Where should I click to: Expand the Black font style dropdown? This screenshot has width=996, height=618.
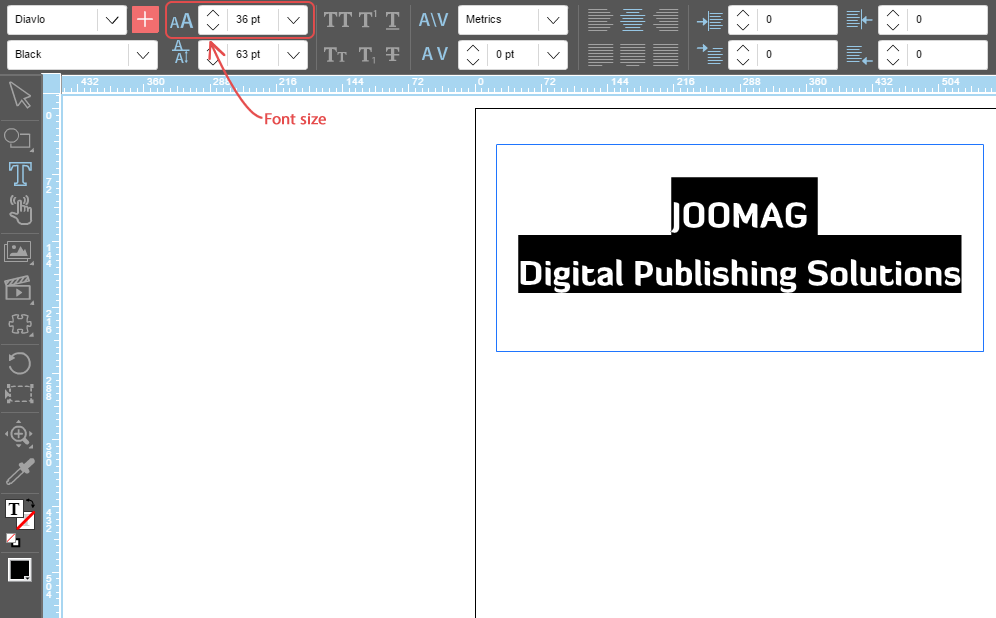point(142,55)
